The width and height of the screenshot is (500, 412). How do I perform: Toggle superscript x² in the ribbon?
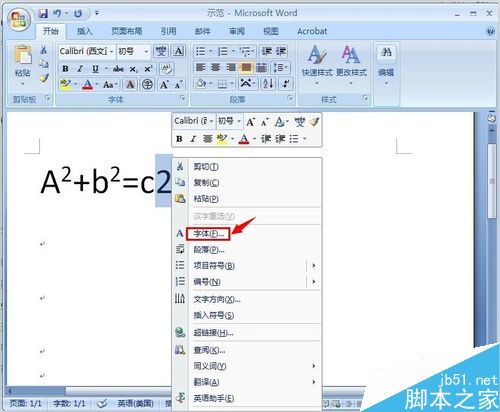(148, 69)
